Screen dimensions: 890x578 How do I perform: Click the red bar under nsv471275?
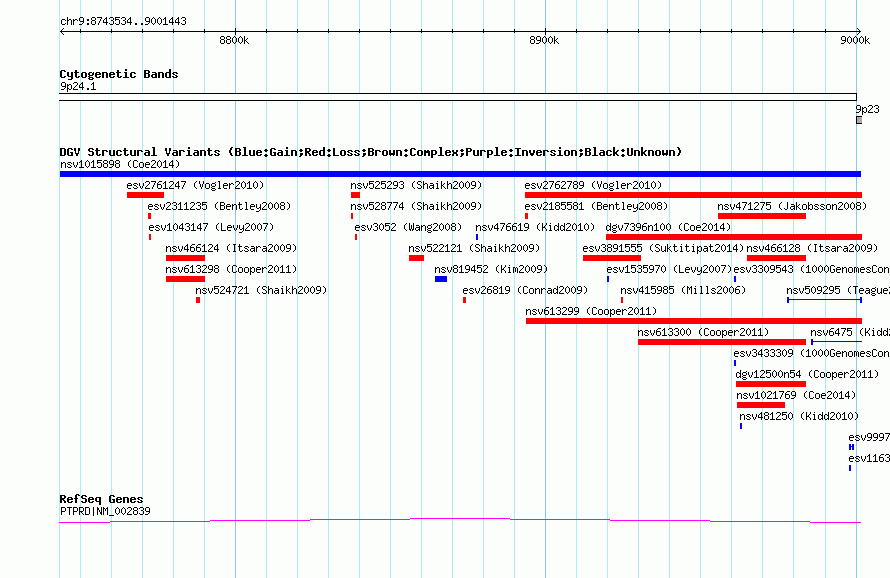[x=762, y=216]
